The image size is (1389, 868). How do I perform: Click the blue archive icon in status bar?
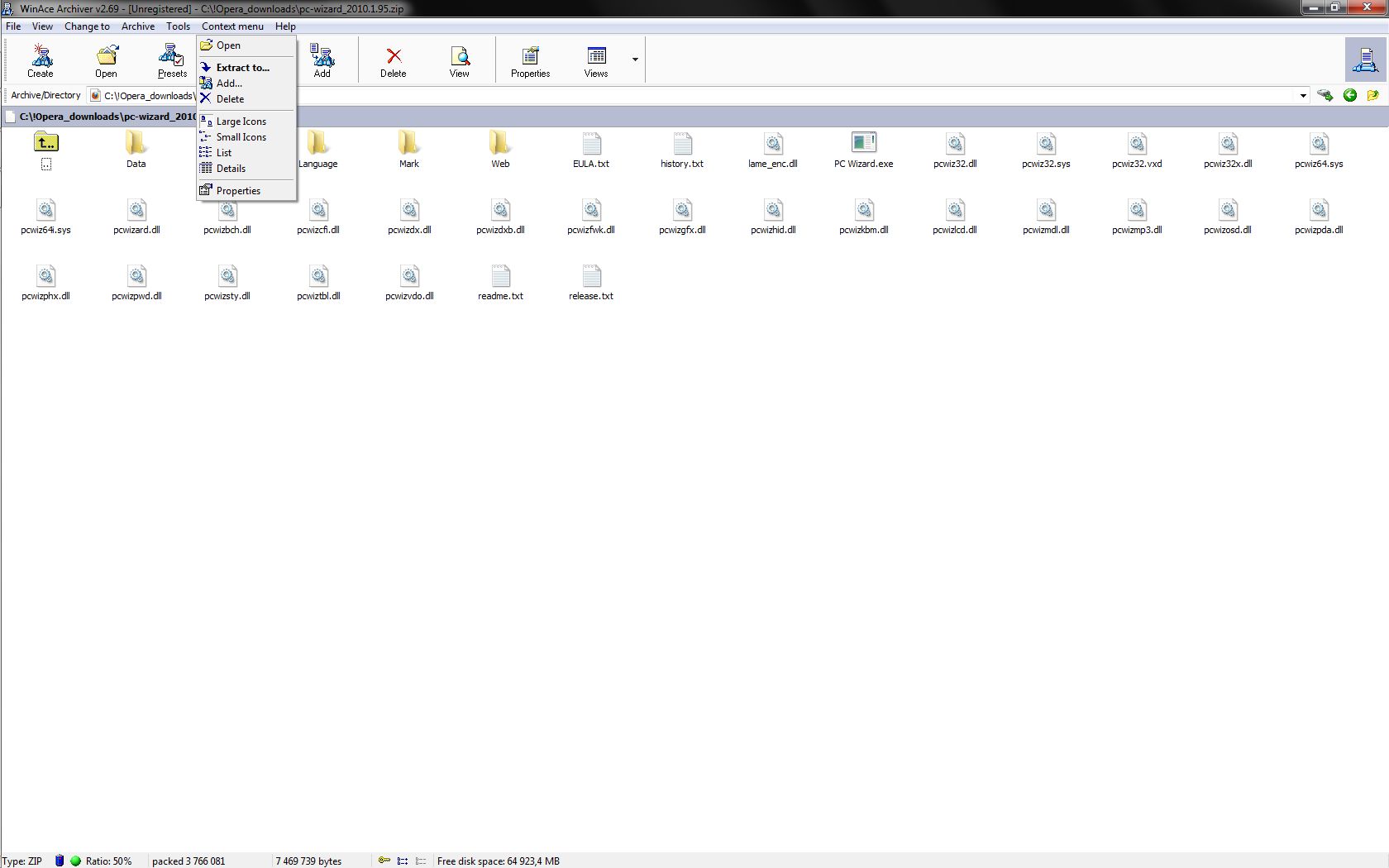coord(60,861)
